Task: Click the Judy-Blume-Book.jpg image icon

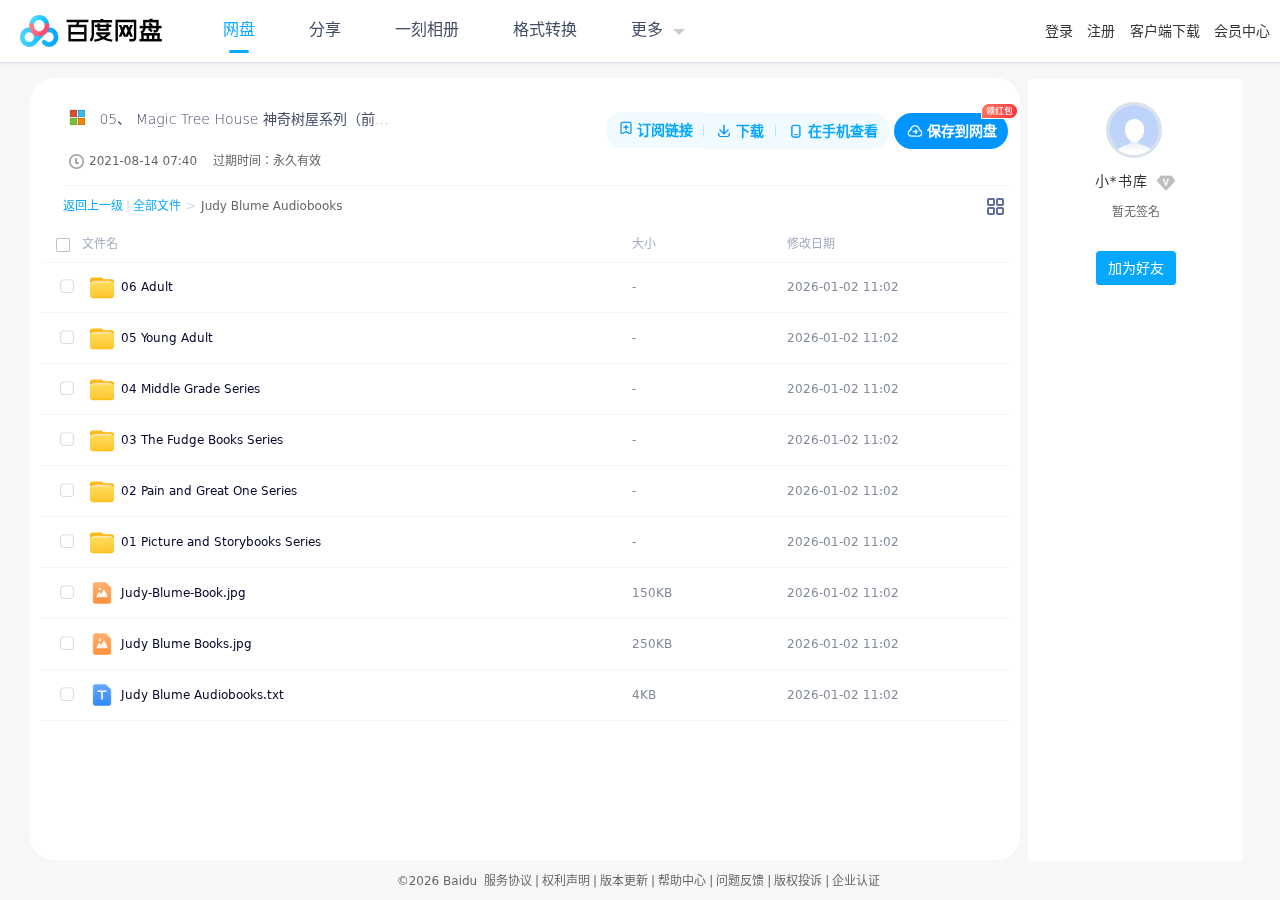Action: pyautogui.click(x=102, y=593)
